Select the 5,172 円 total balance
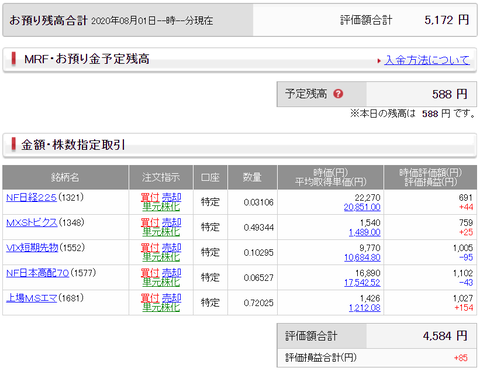This screenshot has width=480, height=371. tap(447, 20)
